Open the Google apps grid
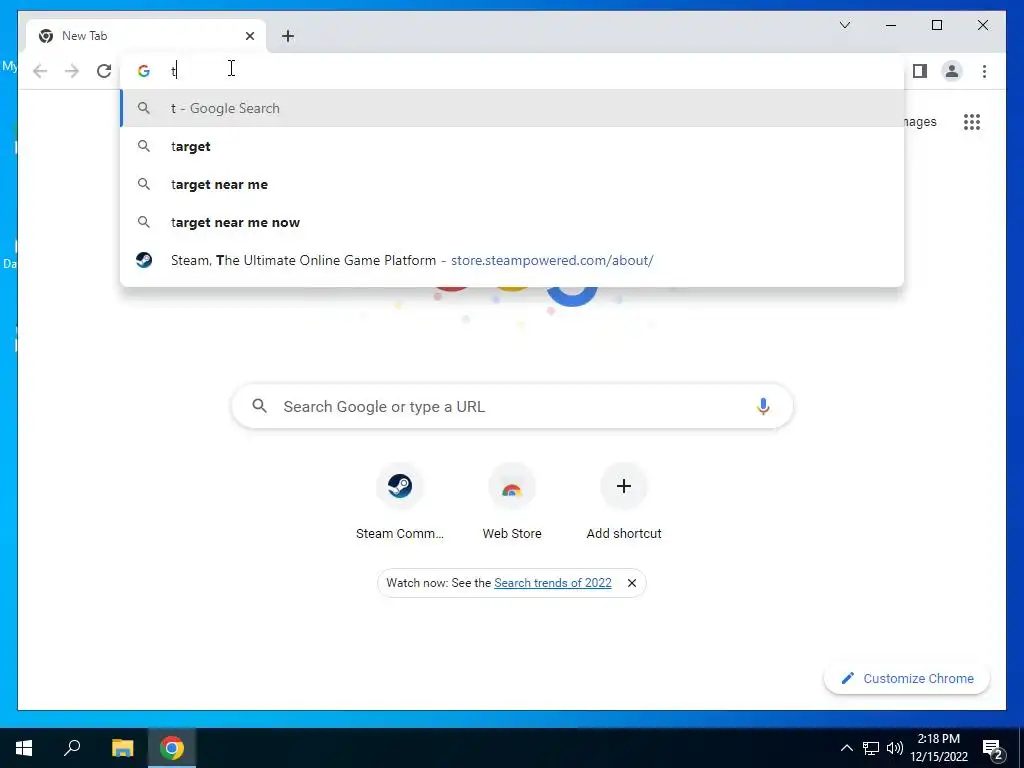 [972, 122]
